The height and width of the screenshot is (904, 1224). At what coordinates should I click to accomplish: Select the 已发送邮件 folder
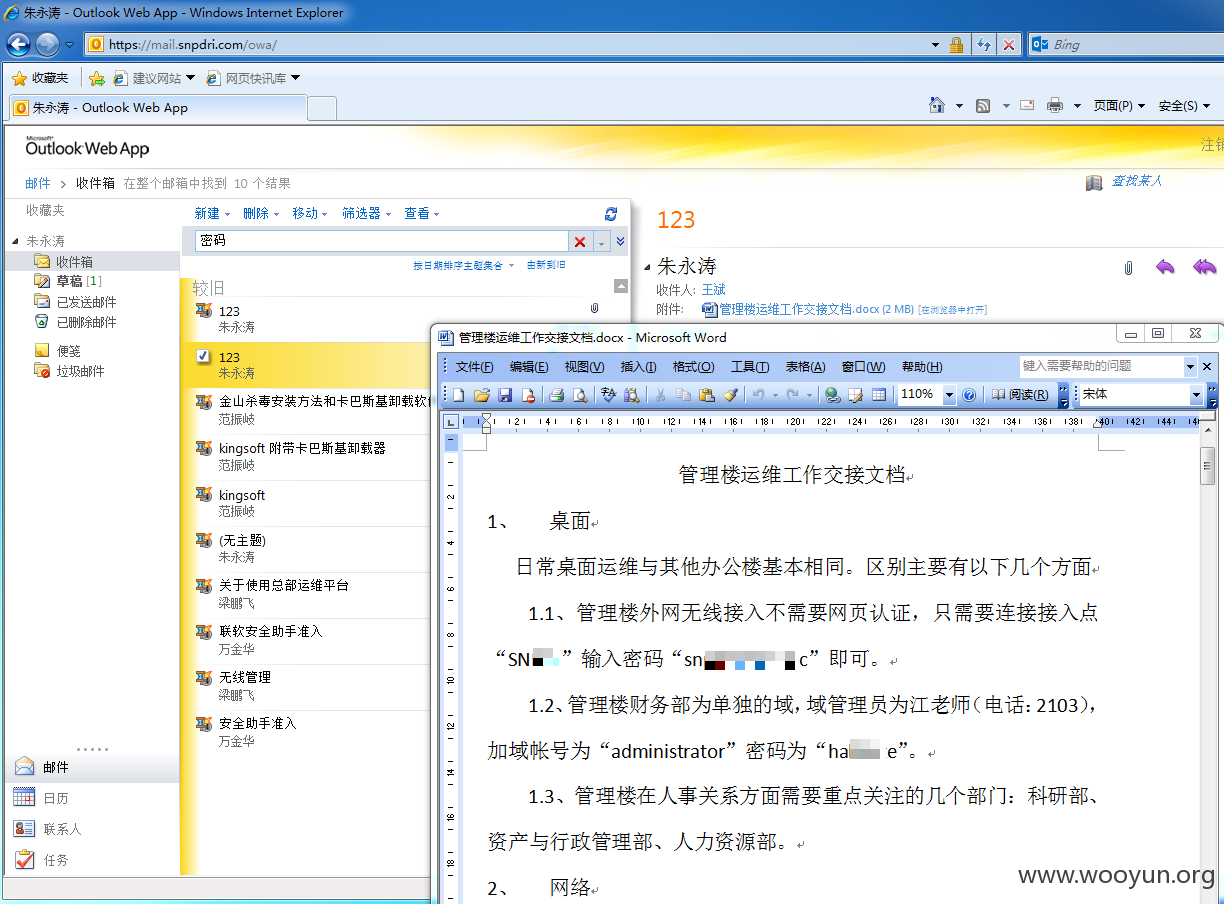click(75, 302)
